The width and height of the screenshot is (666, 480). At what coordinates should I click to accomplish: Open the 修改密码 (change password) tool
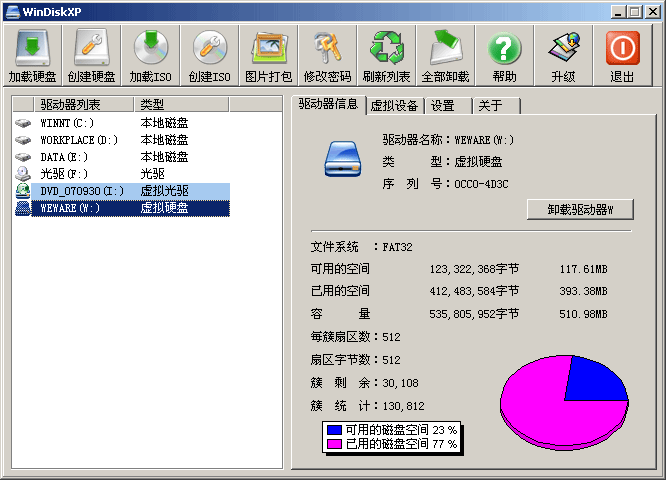pos(328,57)
